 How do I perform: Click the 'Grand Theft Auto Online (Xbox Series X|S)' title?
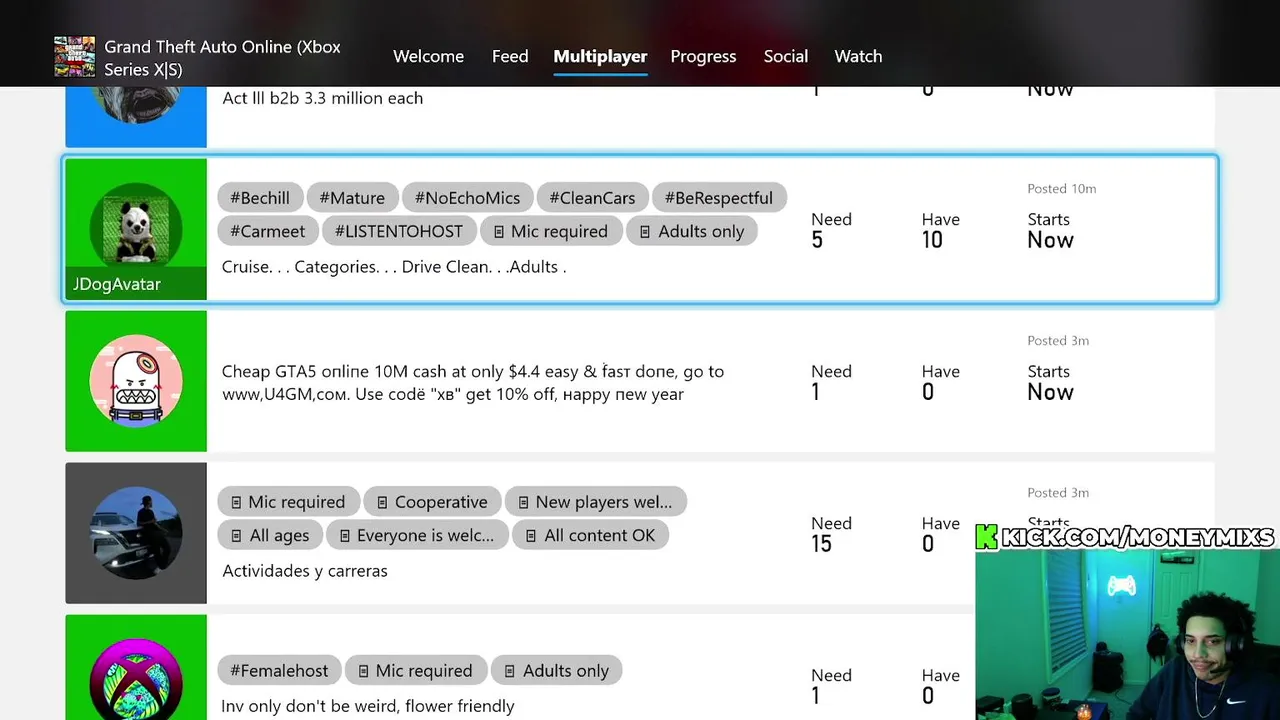point(223,58)
